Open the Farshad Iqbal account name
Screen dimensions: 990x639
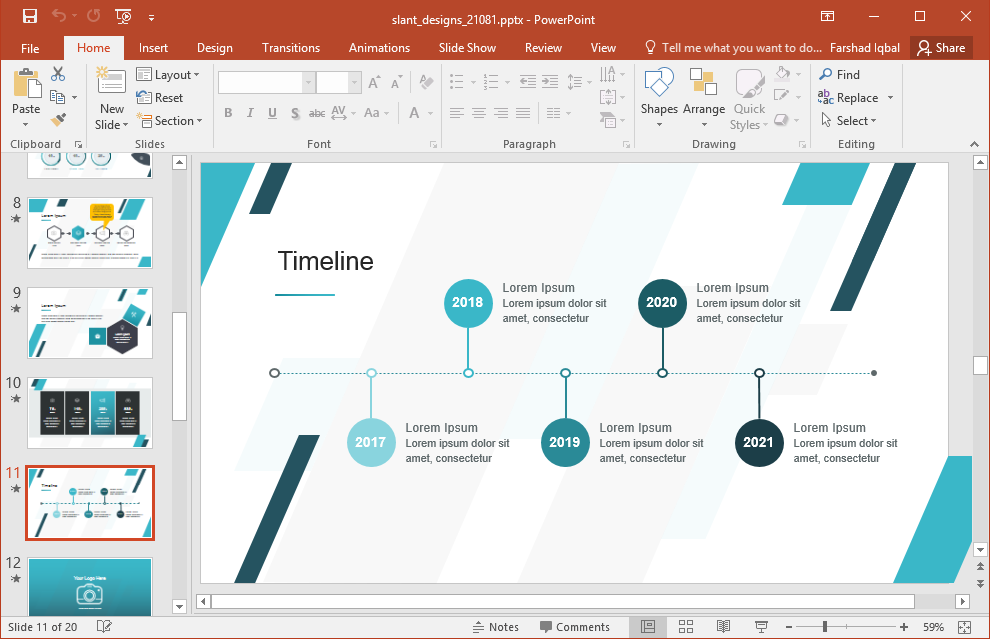[x=865, y=48]
